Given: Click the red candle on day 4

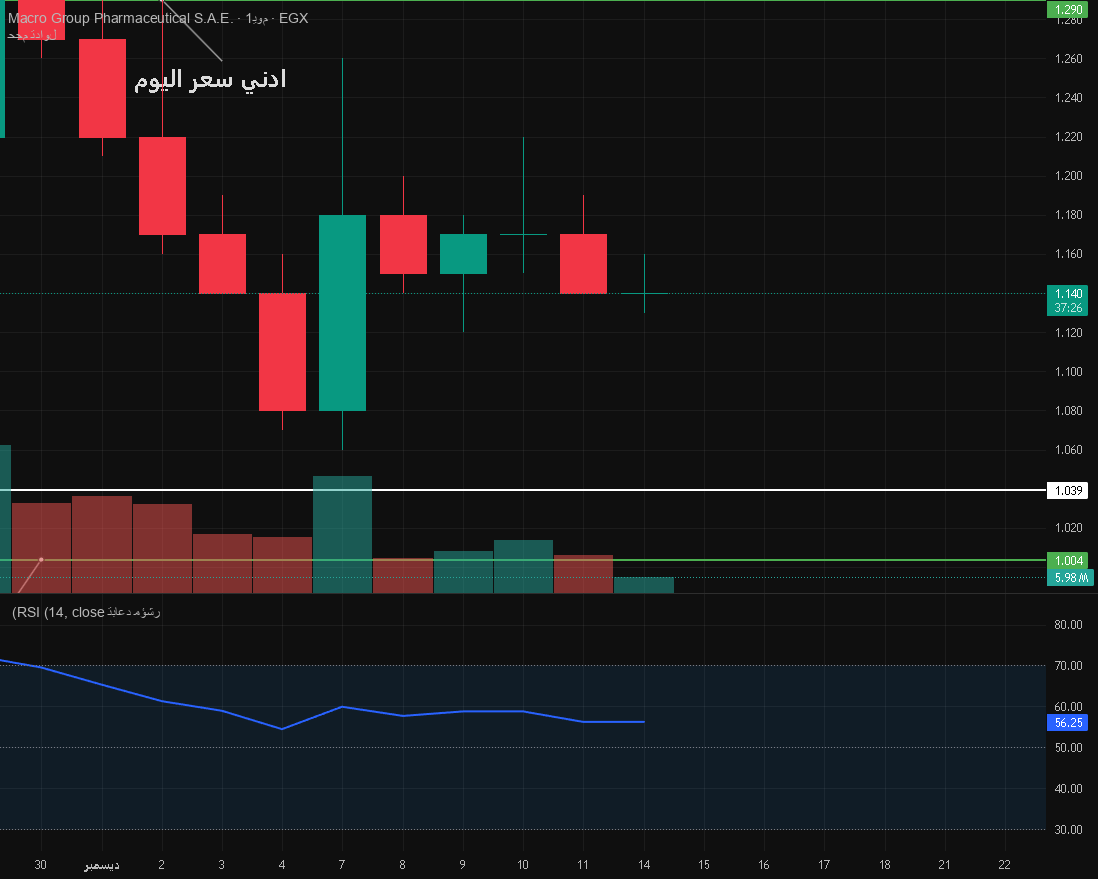Looking at the screenshot, I should point(282,351).
